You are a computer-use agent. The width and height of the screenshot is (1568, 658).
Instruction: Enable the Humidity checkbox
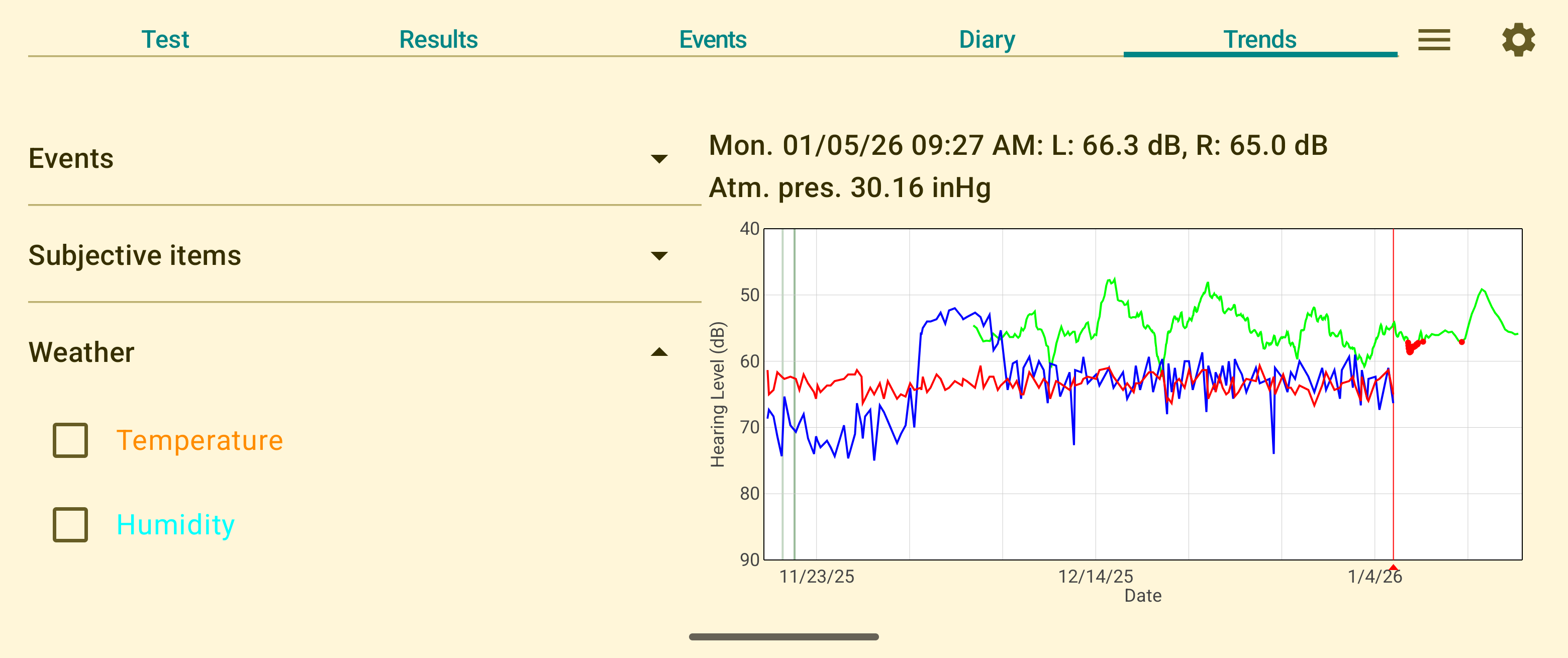pos(69,524)
